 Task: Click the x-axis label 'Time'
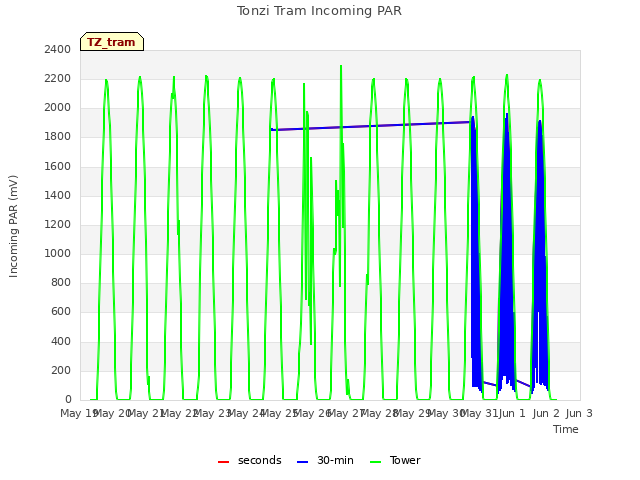(x=566, y=429)
